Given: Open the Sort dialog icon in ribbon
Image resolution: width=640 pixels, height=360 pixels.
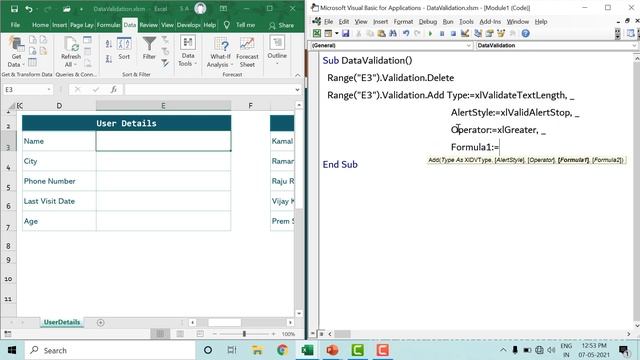Looking at the screenshot, I should (x=124, y=48).
